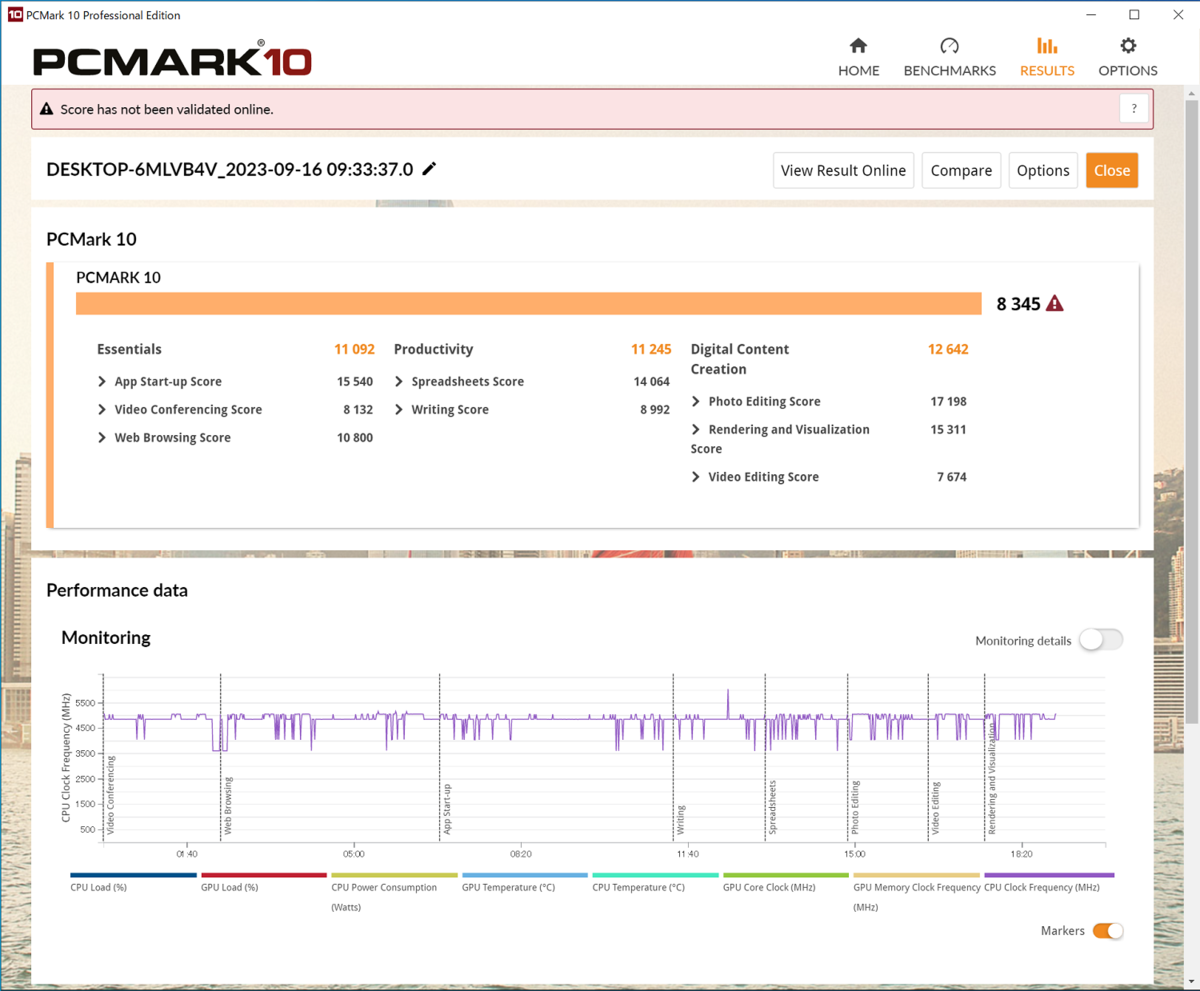Expand the Spreadsheets Score entry
The image size is (1200, 991).
click(398, 381)
